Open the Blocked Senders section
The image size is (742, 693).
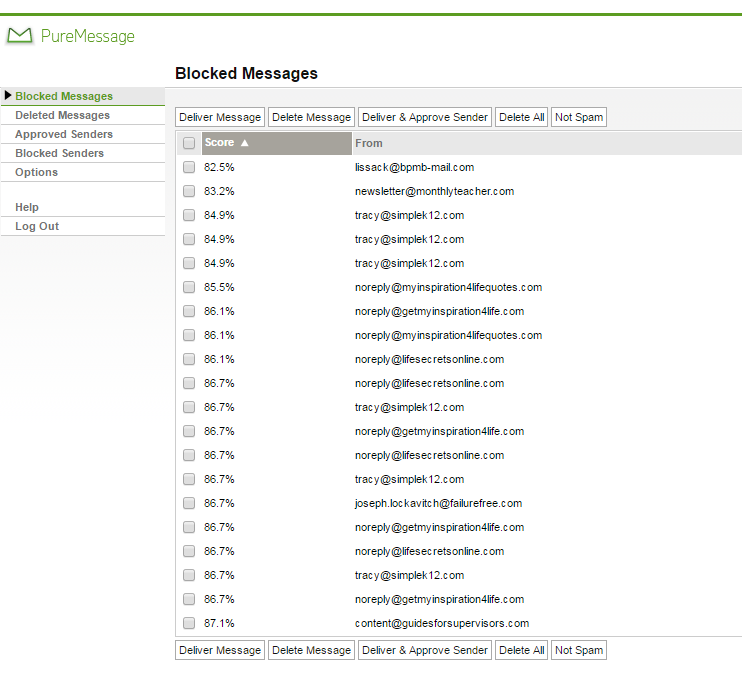coord(59,153)
